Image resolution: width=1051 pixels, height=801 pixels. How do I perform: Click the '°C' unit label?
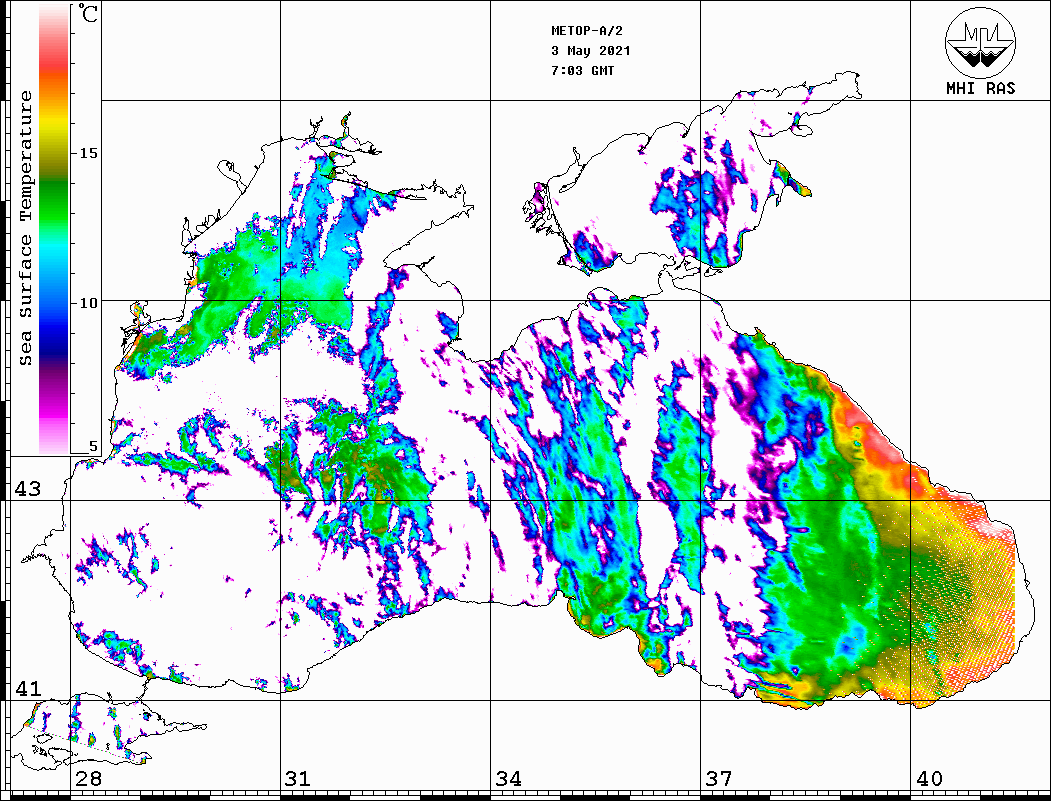pos(87,13)
